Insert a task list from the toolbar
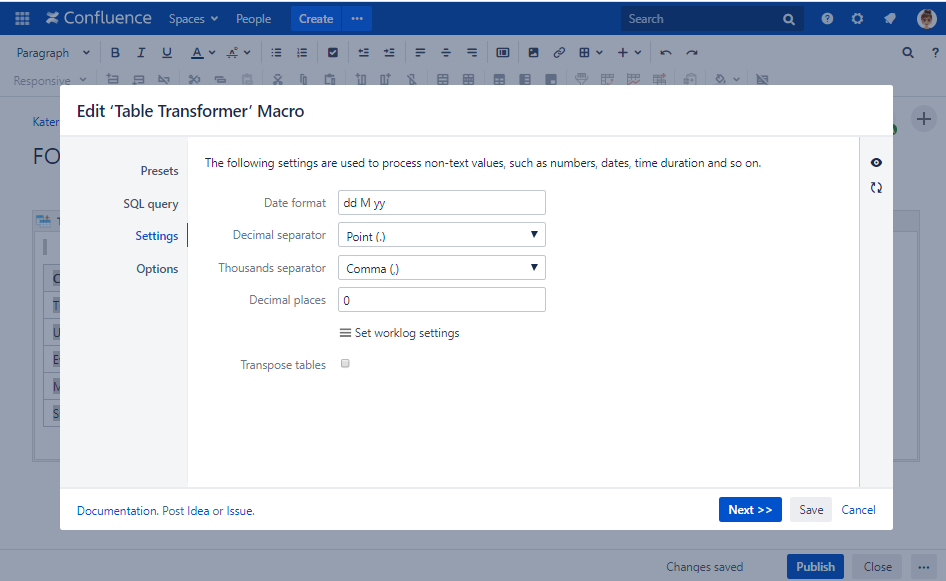The height and width of the screenshot is (581, 946). 334,52
